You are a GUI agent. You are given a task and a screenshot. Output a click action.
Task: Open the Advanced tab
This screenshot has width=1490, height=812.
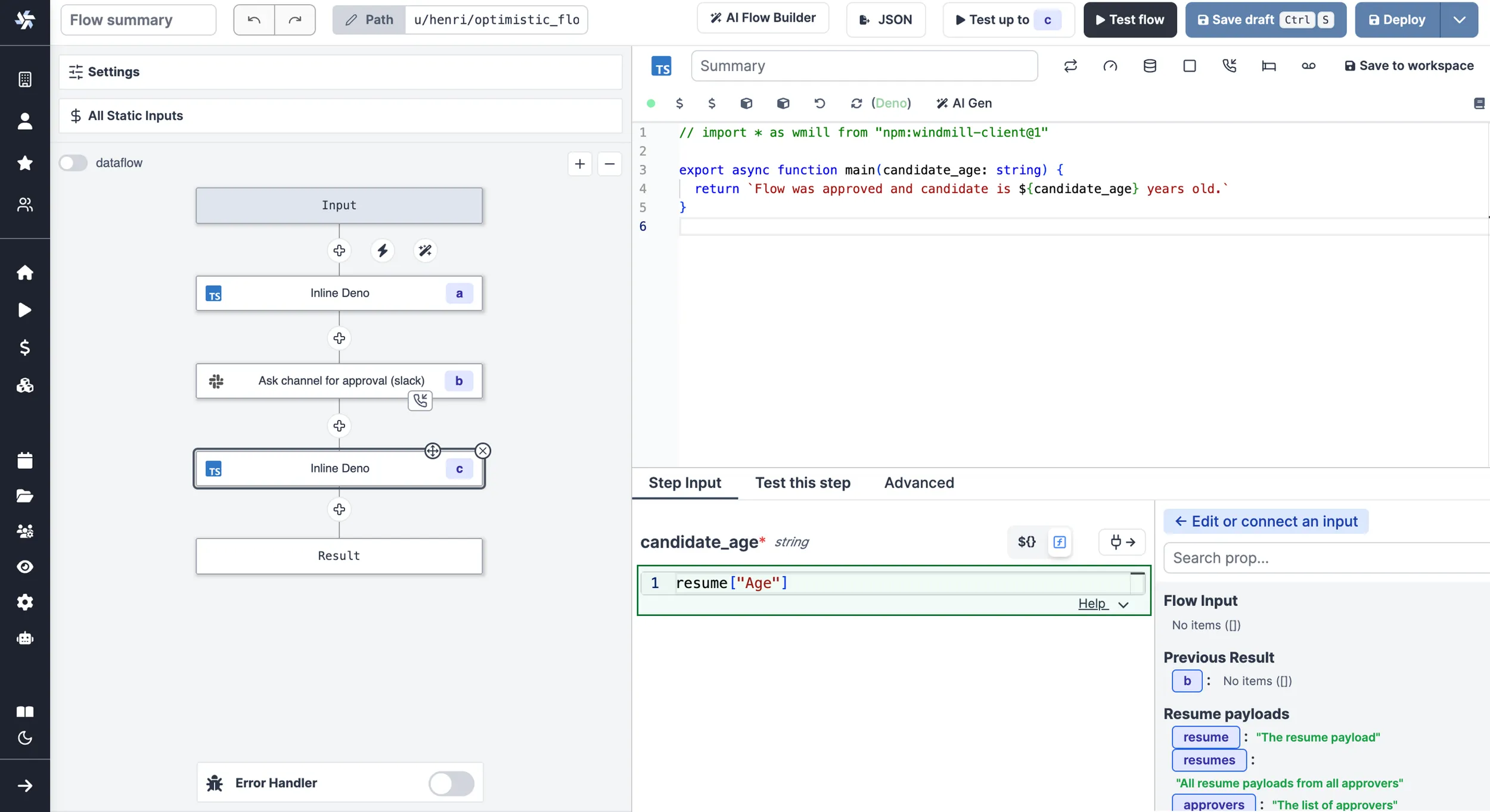pos(918,483)
